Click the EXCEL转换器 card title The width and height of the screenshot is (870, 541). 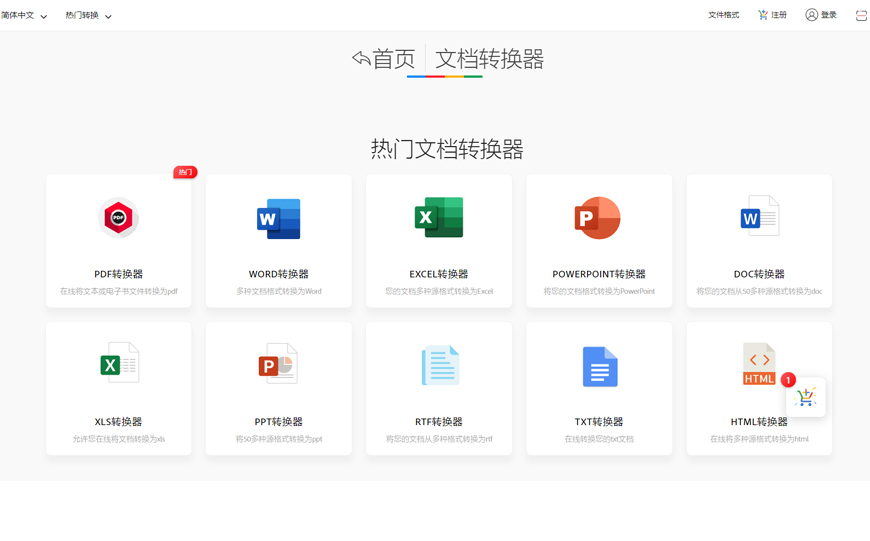point(439,274)
